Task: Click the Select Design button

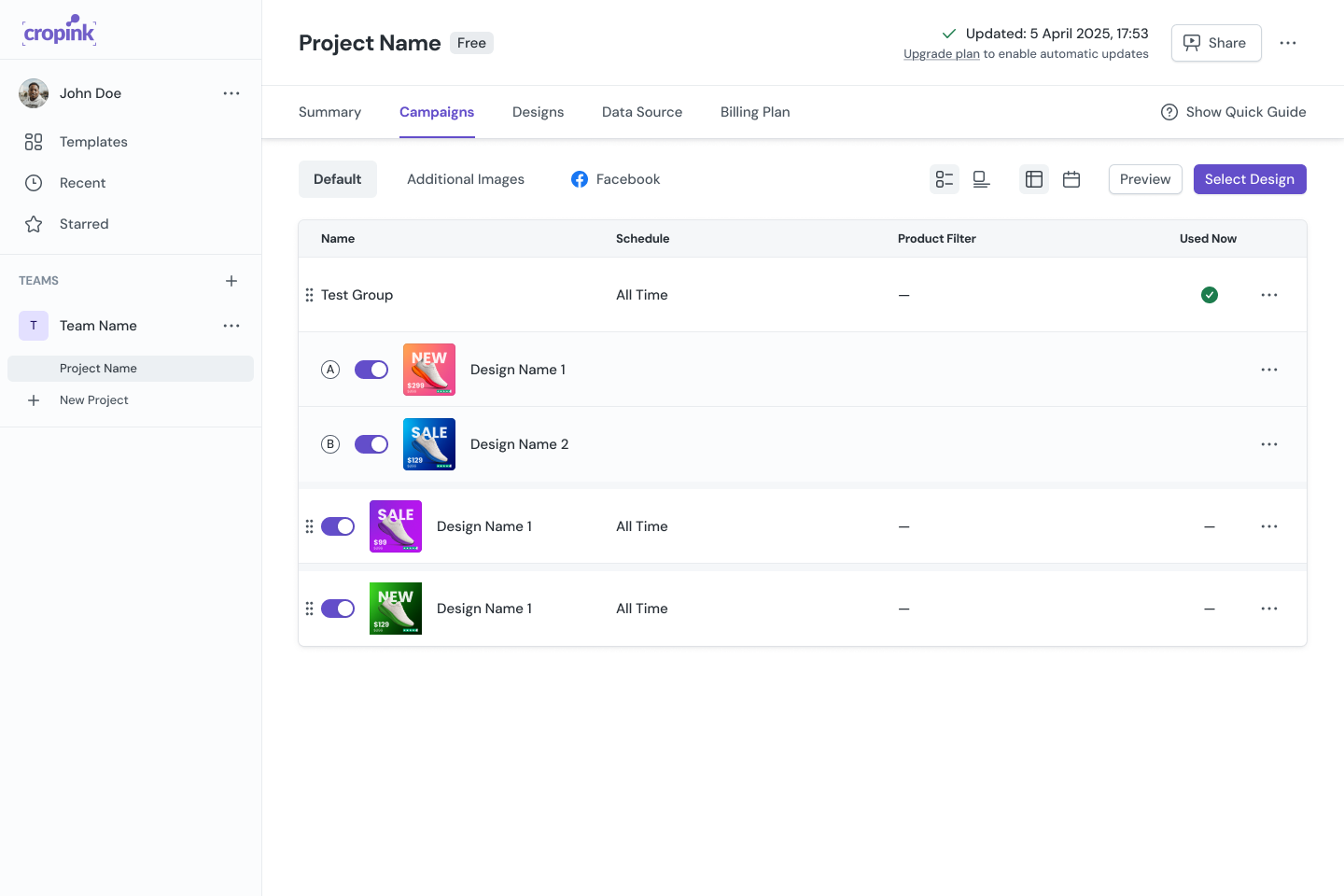Action: point(1250,179)
